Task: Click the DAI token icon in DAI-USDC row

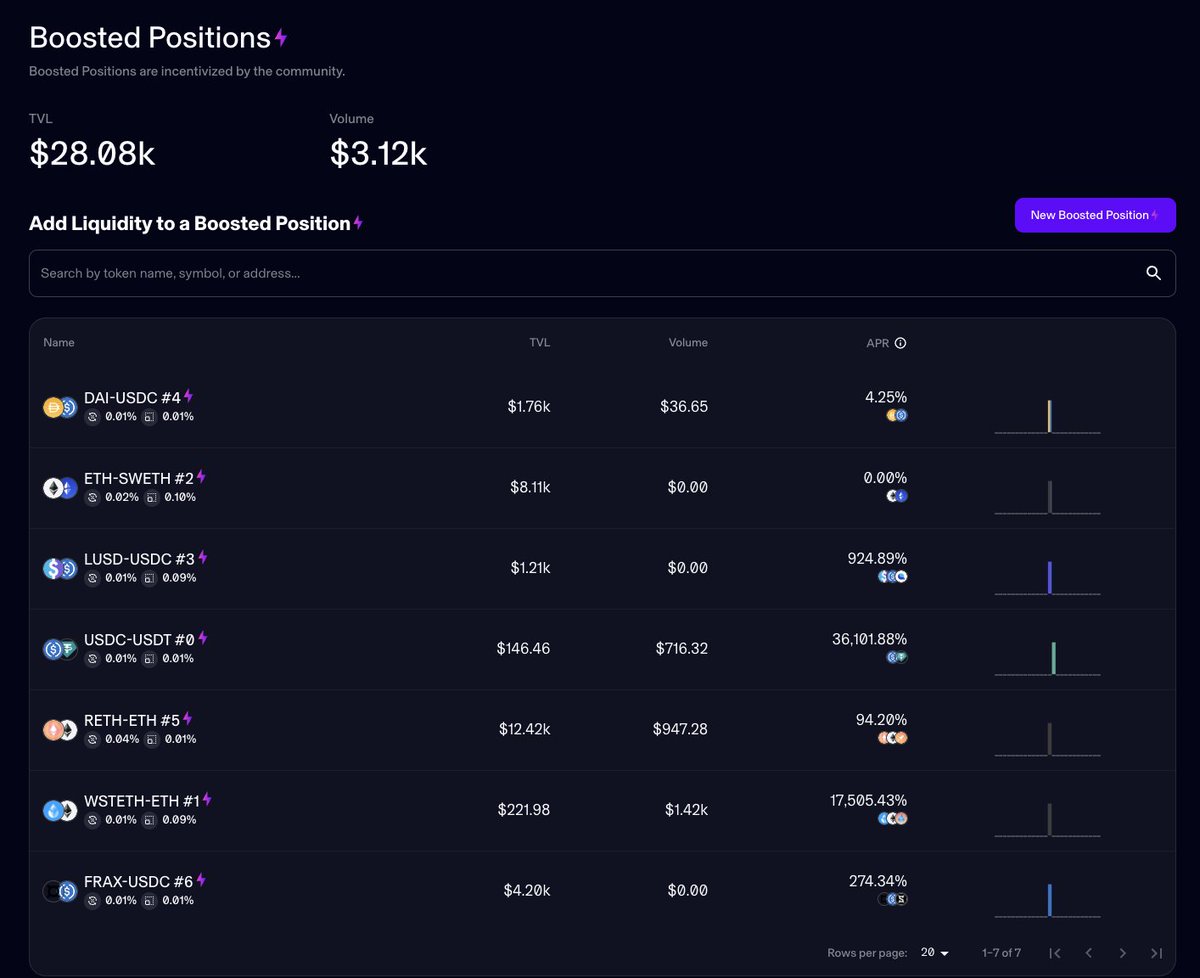Action: [x=53, y=406]
